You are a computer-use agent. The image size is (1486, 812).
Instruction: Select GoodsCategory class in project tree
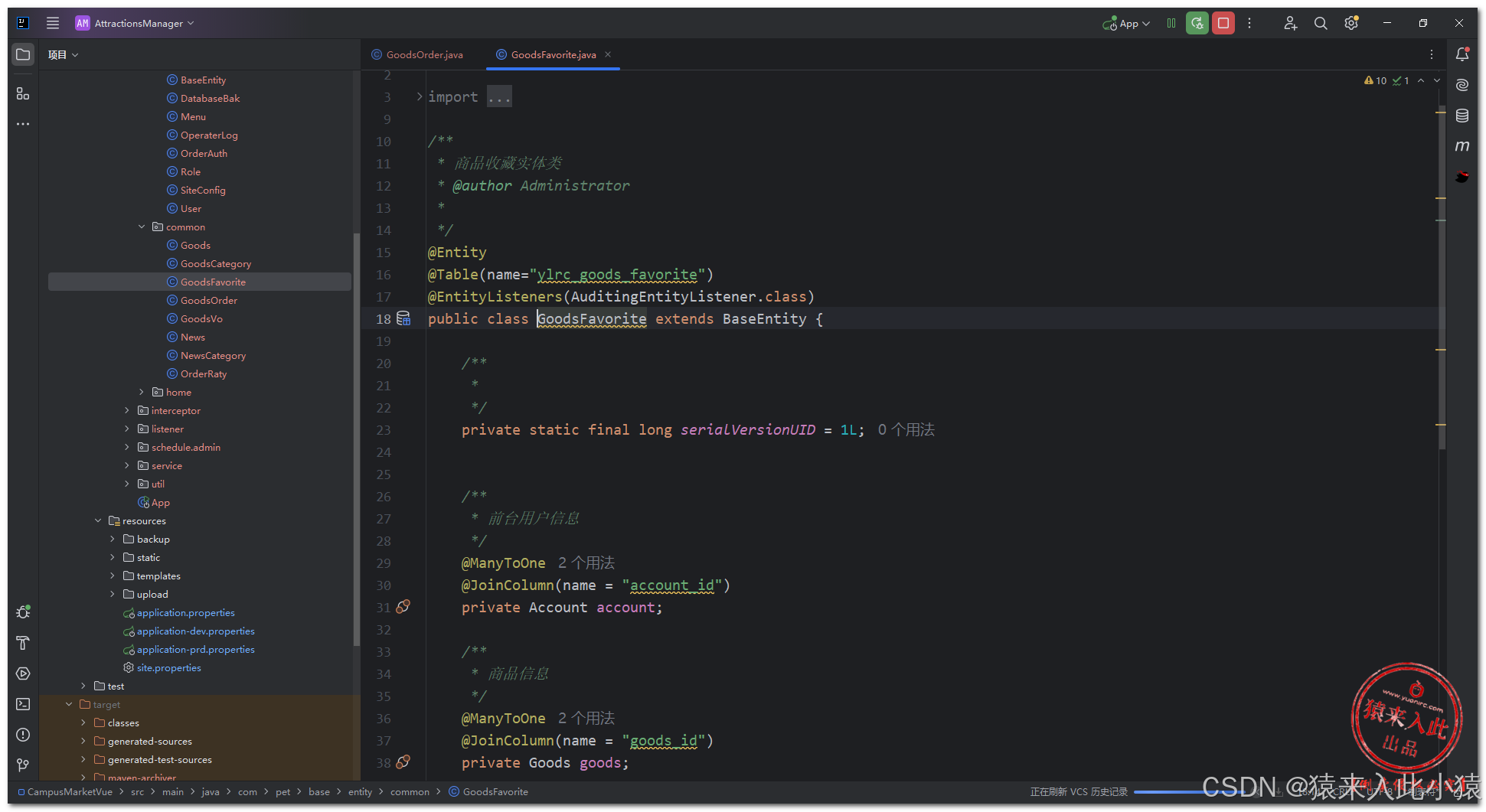[x=215, y=263]
